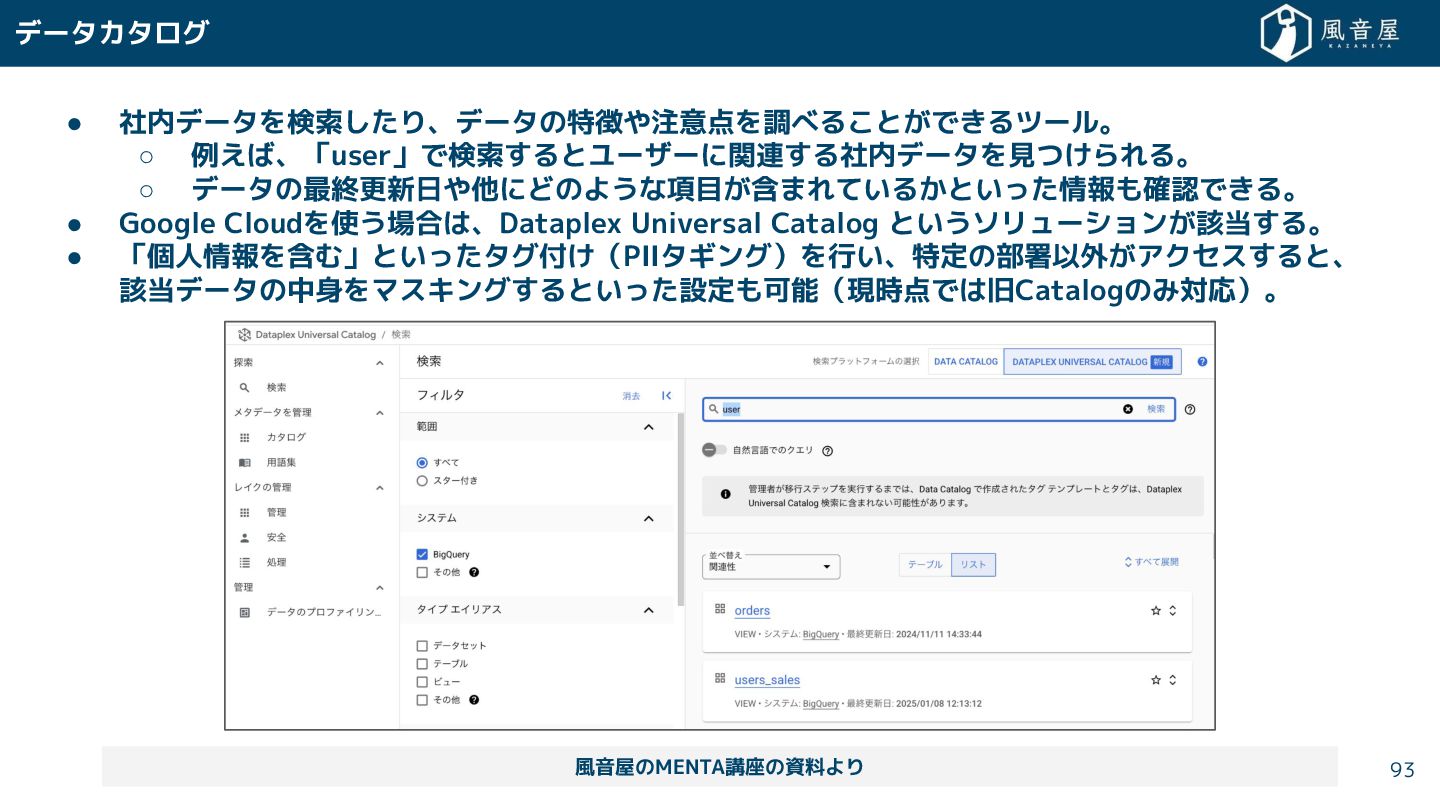Click the person icon next to 安全
The width and height of the screenshot is (1440, 810).
pos(244,537)
